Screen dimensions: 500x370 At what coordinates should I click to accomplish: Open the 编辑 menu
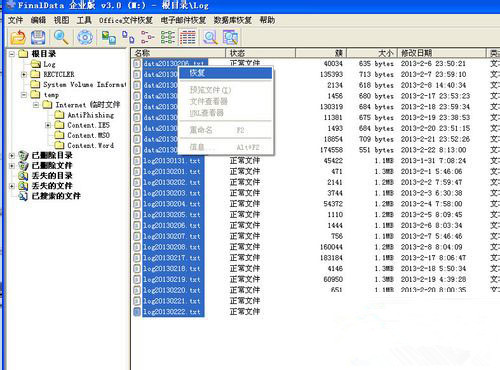[38, 20]
